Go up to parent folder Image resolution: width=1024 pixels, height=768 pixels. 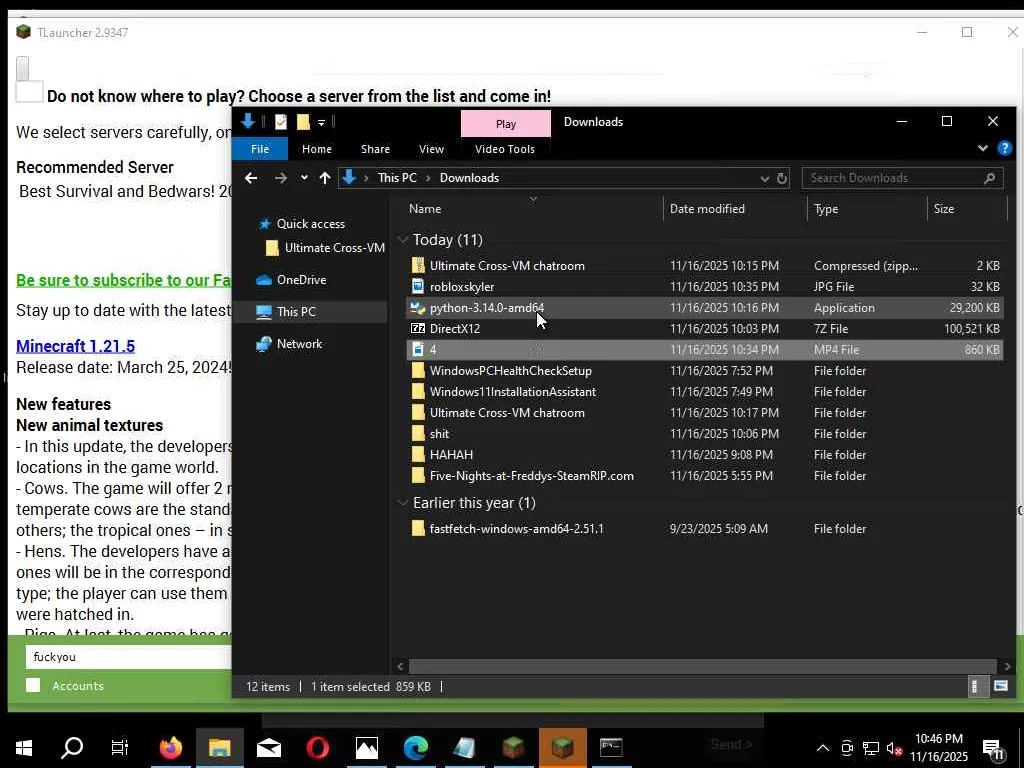[x=325, y=178]
